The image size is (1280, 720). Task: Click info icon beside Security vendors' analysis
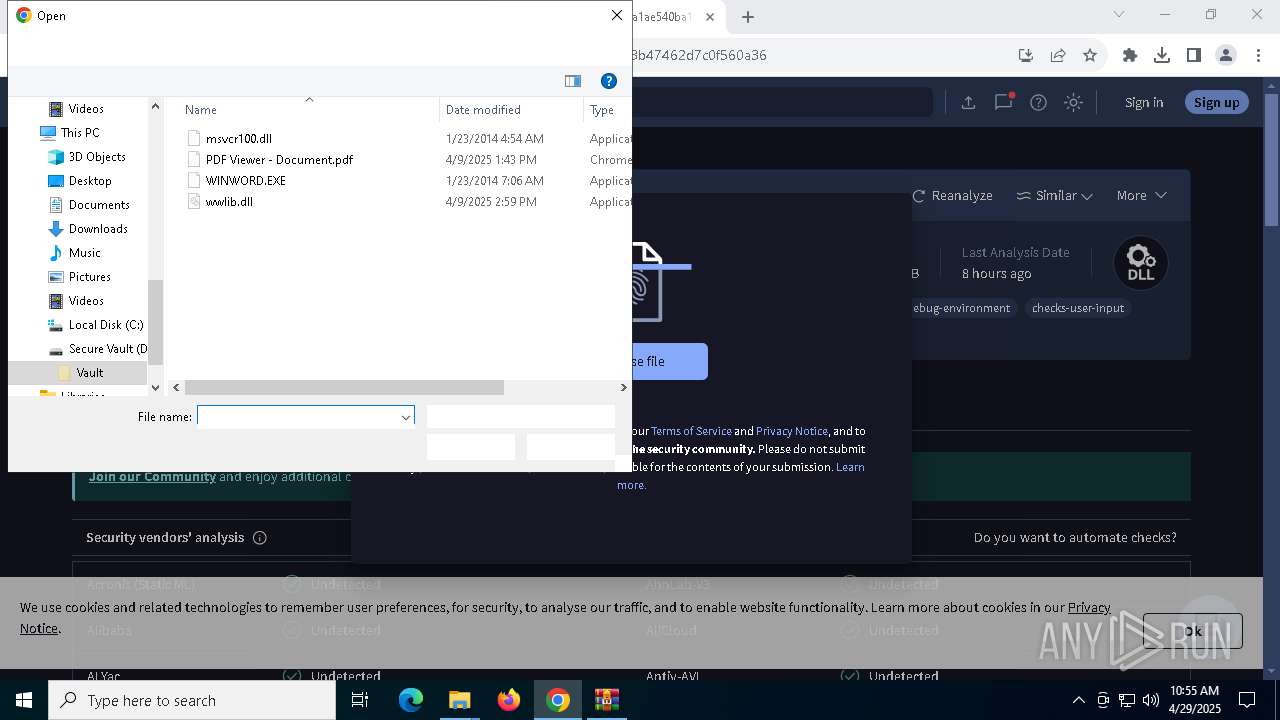coord(260,538)
